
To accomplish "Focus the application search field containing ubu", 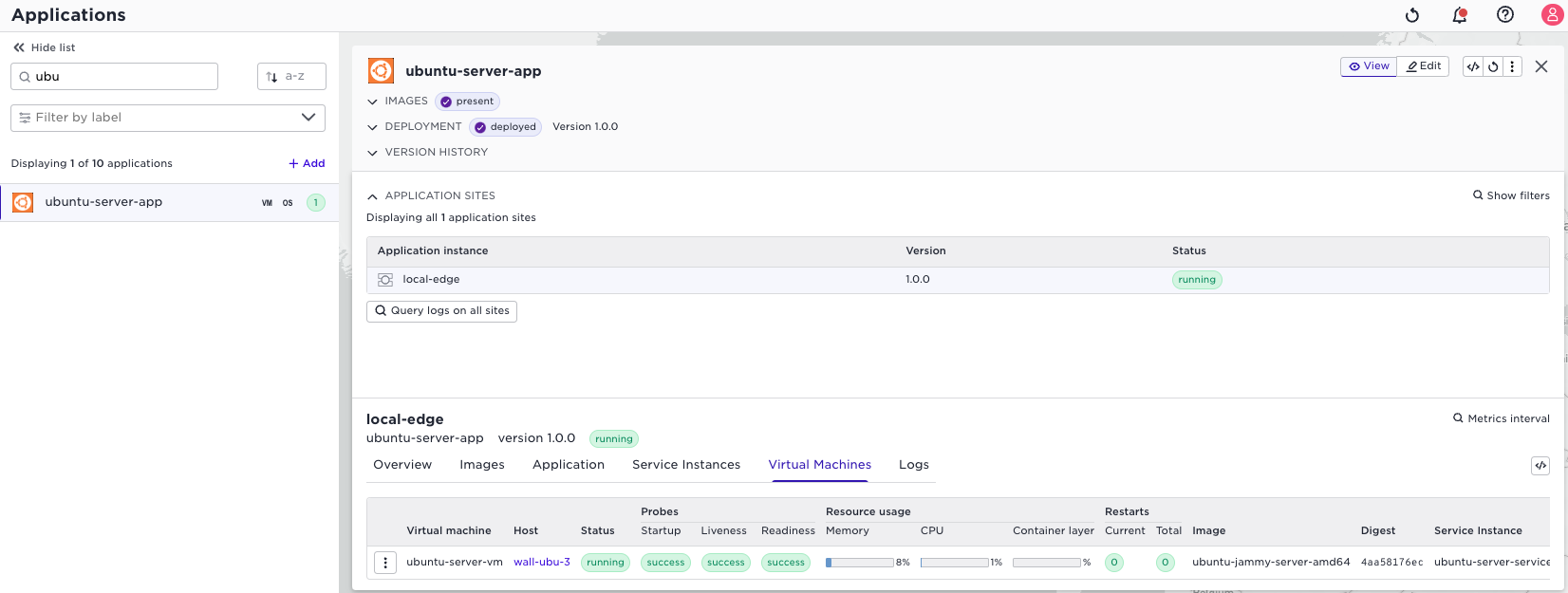I will coord(114,77).
